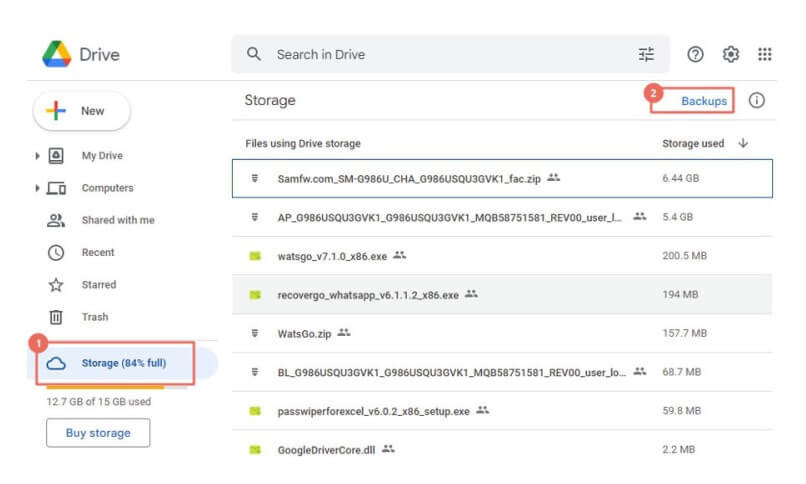Click the Computers devices icon
806x484 pixels.
[x=56, y=188]
